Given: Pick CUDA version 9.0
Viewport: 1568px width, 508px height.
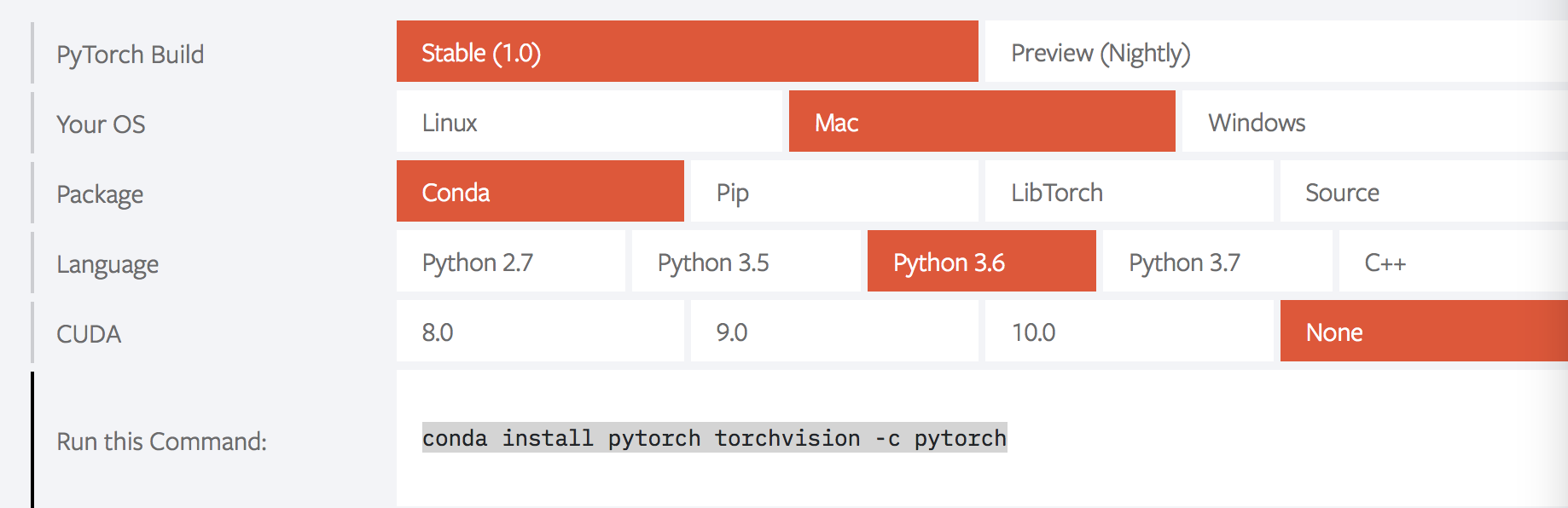Looking at the screenshot, I should (x=834, y=331).
